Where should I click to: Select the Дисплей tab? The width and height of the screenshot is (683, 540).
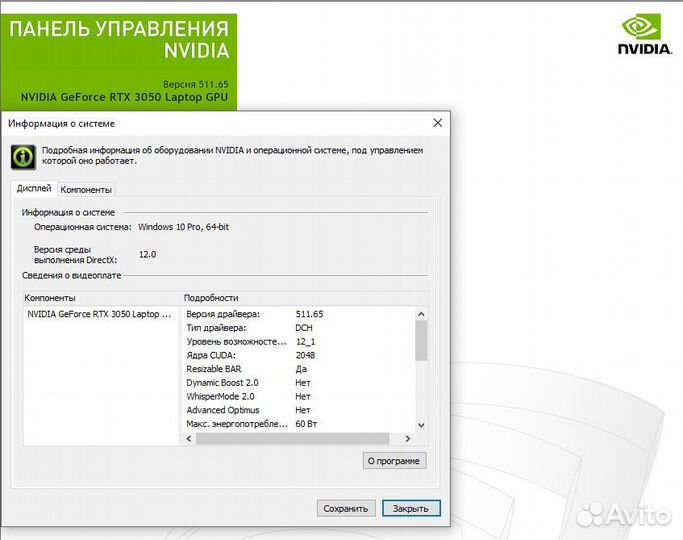34,188
